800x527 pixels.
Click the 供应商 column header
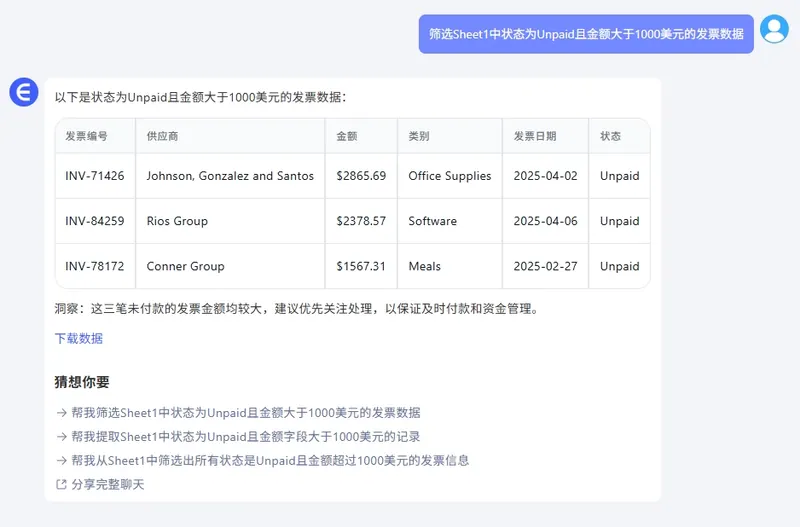tap(162, 136)
